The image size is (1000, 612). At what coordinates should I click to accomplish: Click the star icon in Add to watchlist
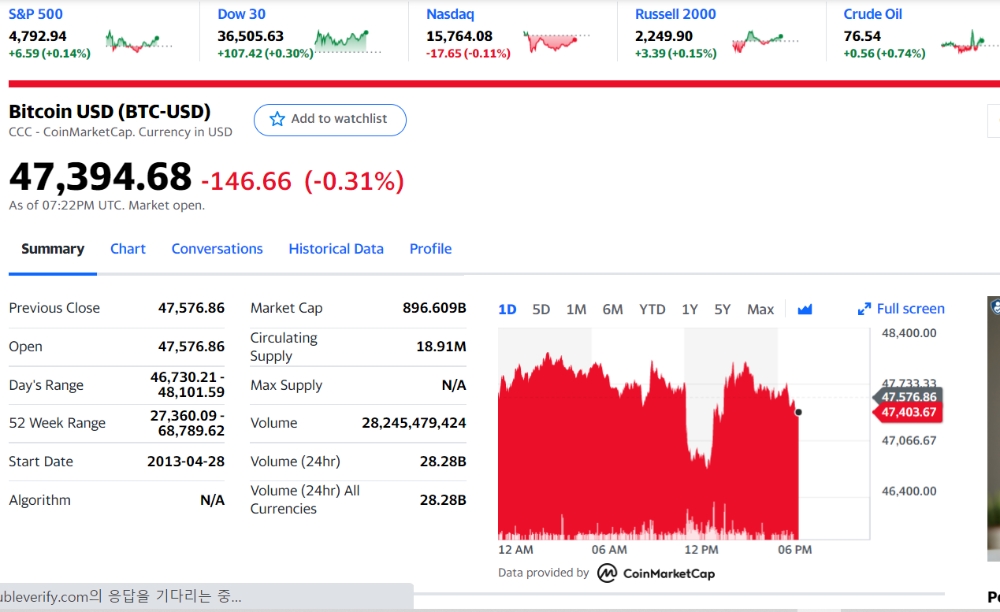coord(277,119)
